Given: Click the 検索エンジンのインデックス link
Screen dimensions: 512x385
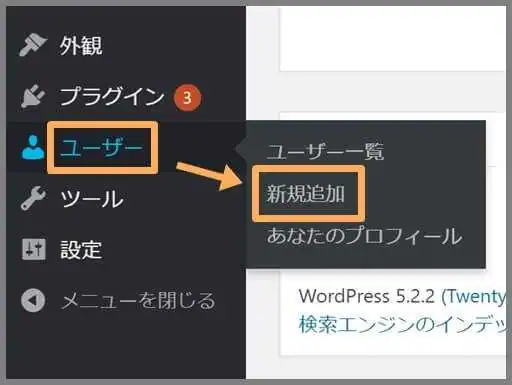Looking at the screenshot, I should coord(403,324).
